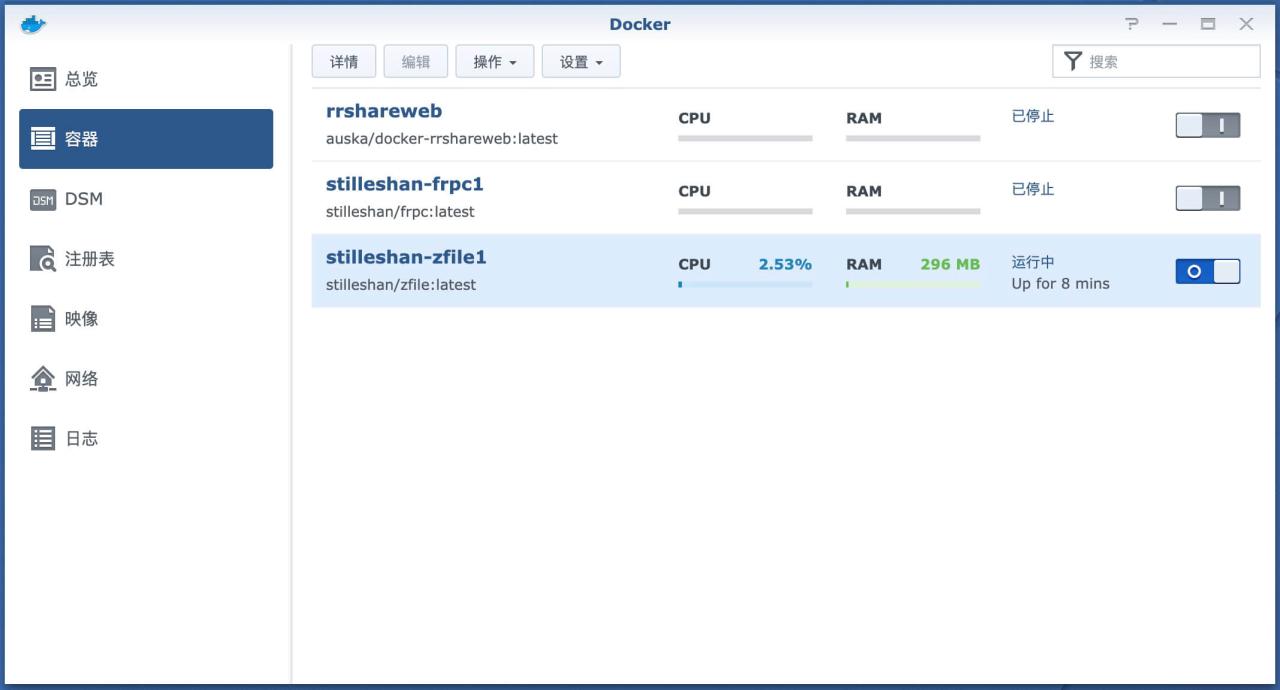Screen dimensions: 1280x690
Task: Click inside the 搜索 (Search) input field
Action: 1160,61
